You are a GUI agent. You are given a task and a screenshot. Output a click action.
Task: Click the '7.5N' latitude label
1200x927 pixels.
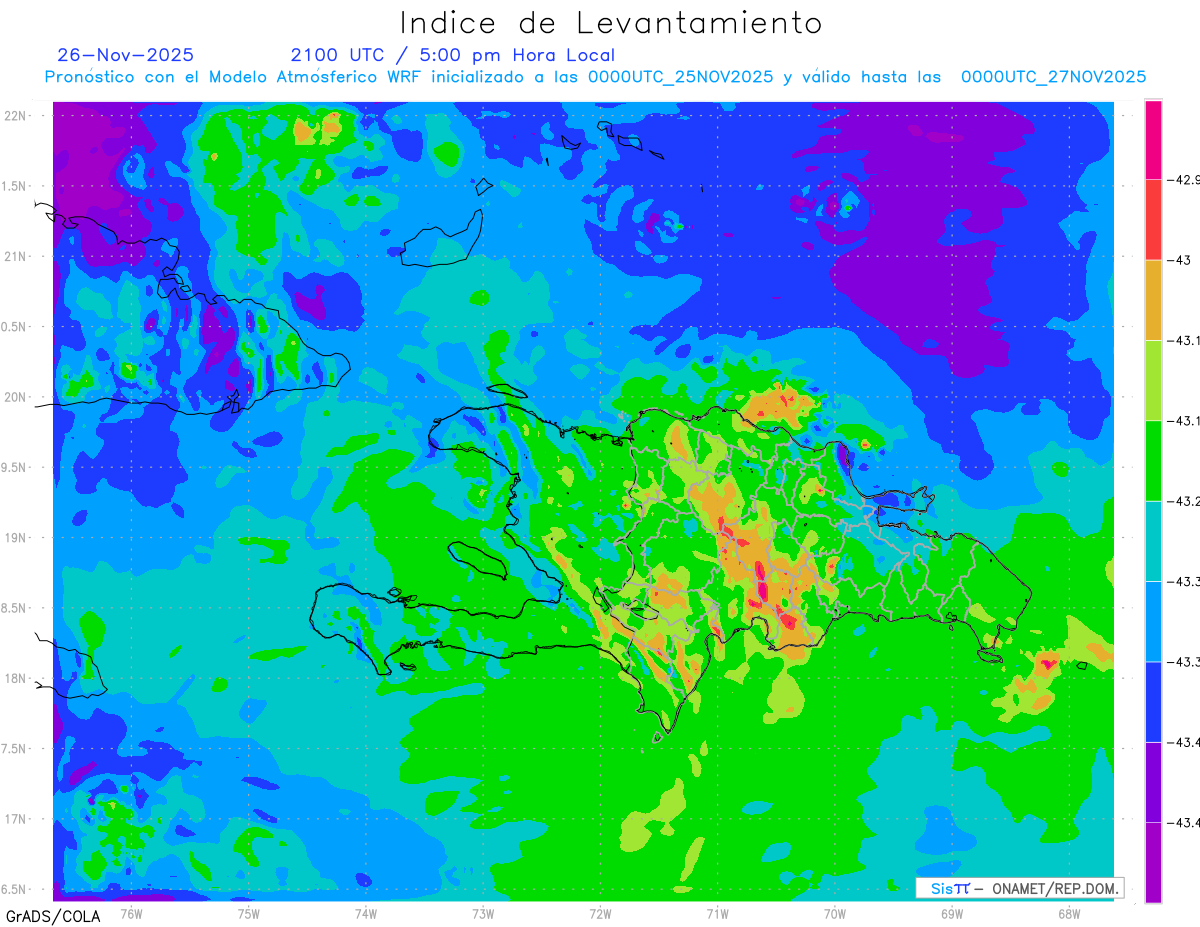[x=12, y=749]
